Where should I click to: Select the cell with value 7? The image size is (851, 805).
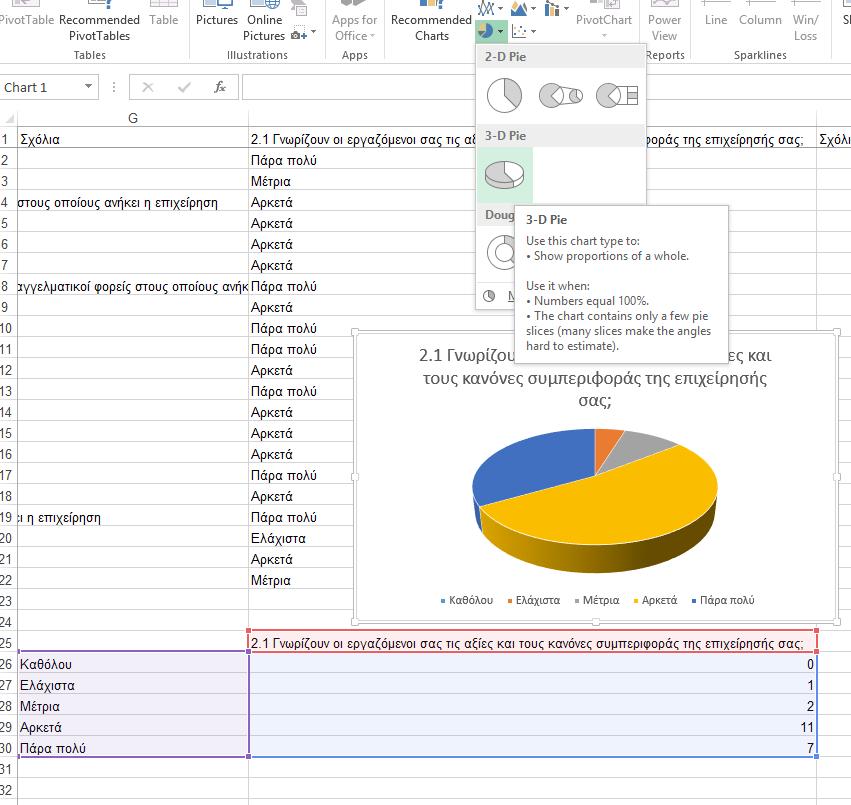[532, 748]
